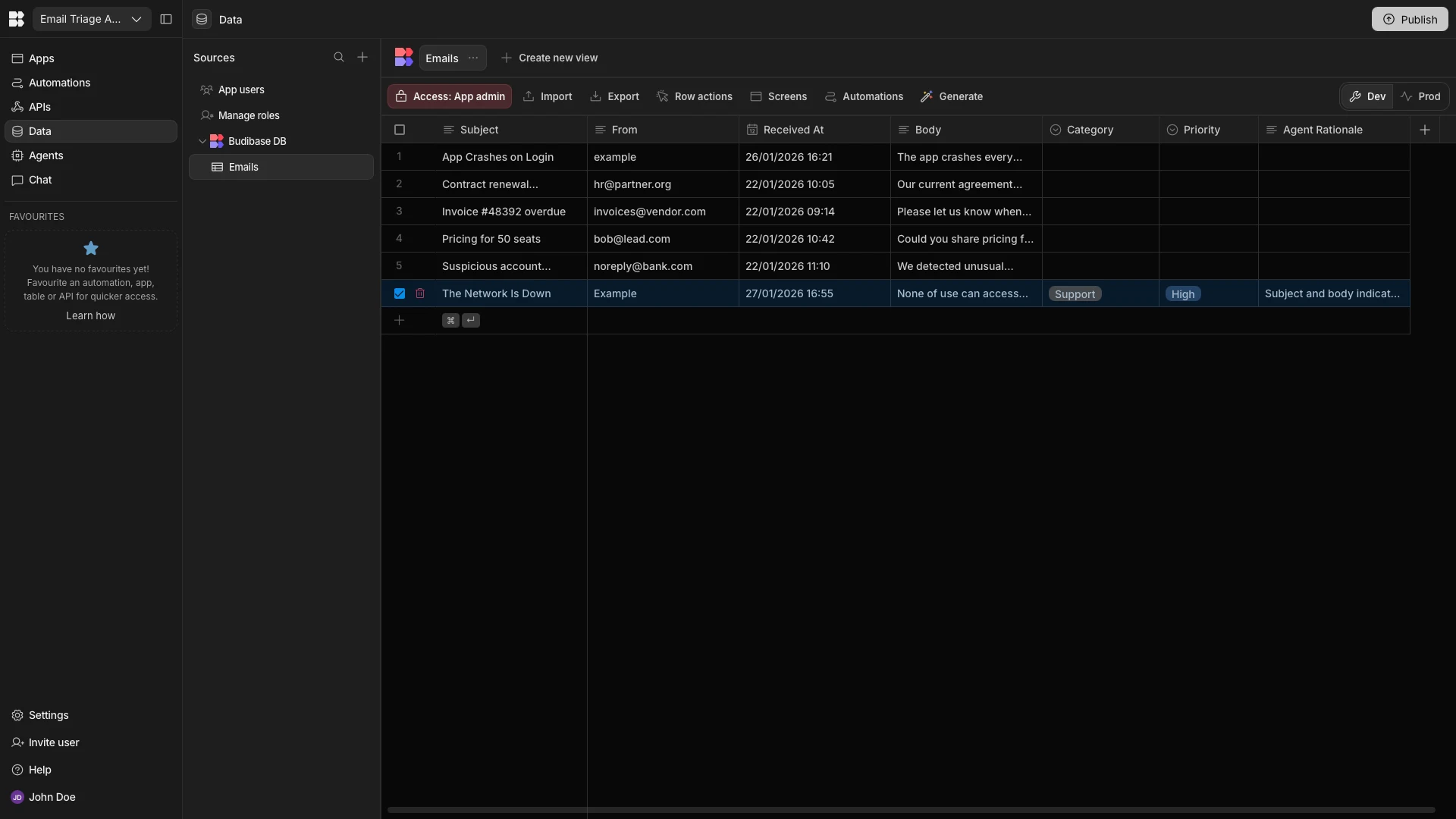The height and width of the screenshot is (819, 1456).
Task: Click the Budibase logo
Action: click(x=16, y=19)
